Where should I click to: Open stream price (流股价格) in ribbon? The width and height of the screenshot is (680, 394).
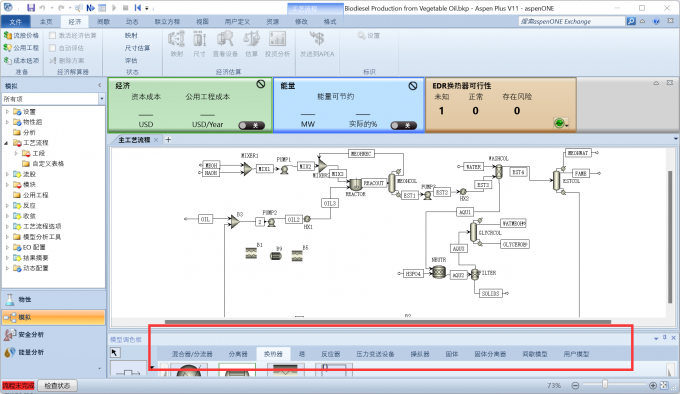21,35
